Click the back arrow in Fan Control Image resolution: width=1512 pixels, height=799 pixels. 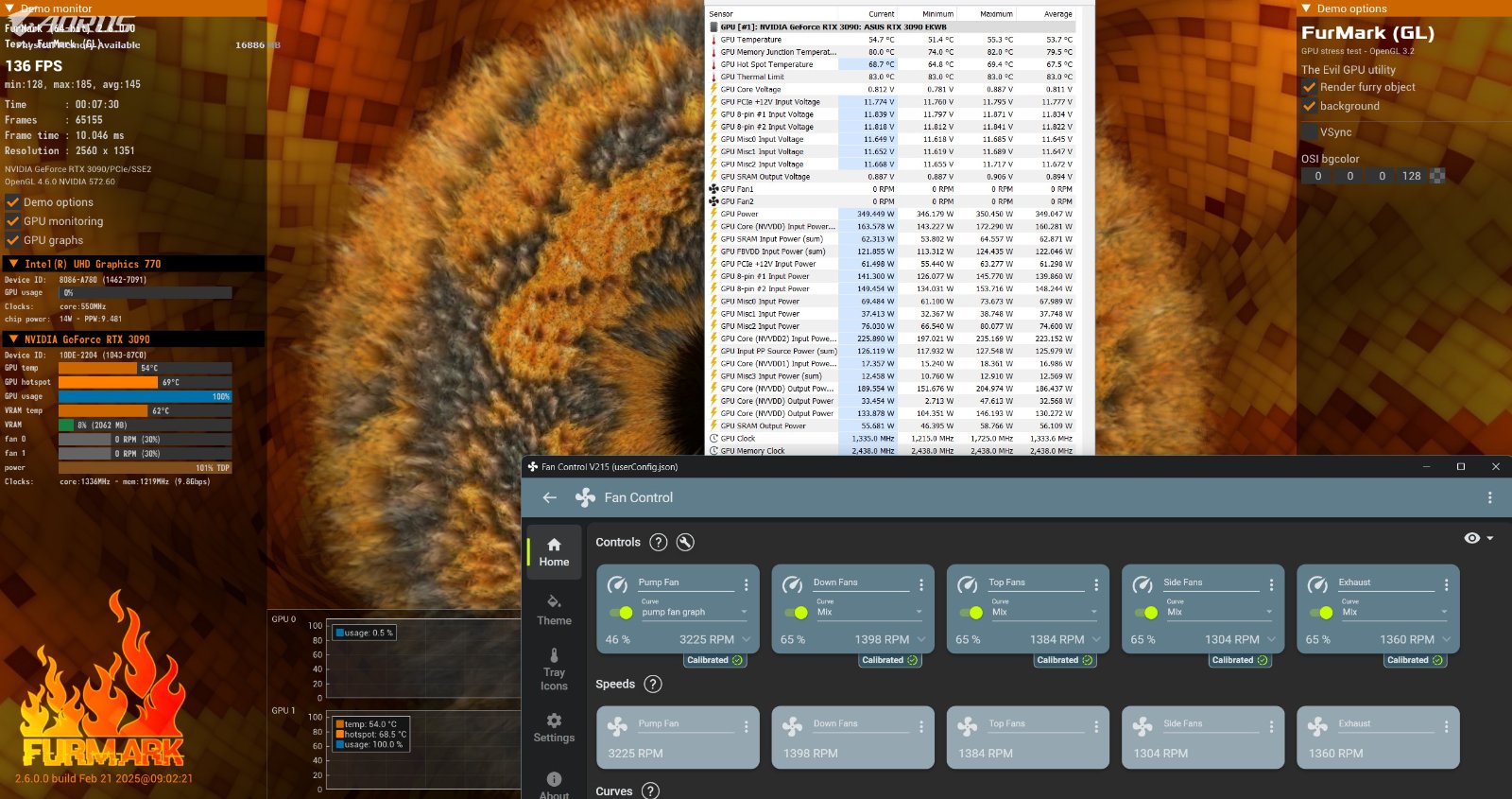point(550,497)
